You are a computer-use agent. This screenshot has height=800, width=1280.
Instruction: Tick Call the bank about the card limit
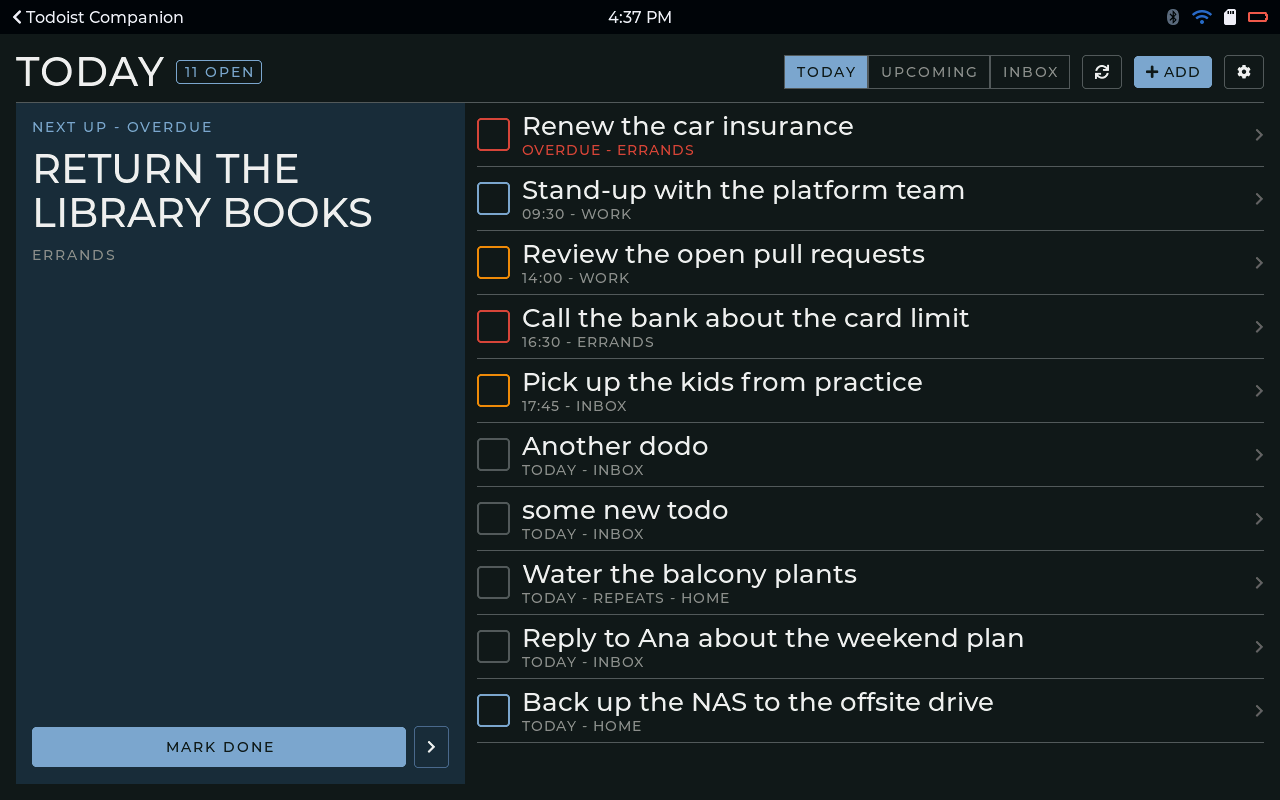click(x=493, y=327)
